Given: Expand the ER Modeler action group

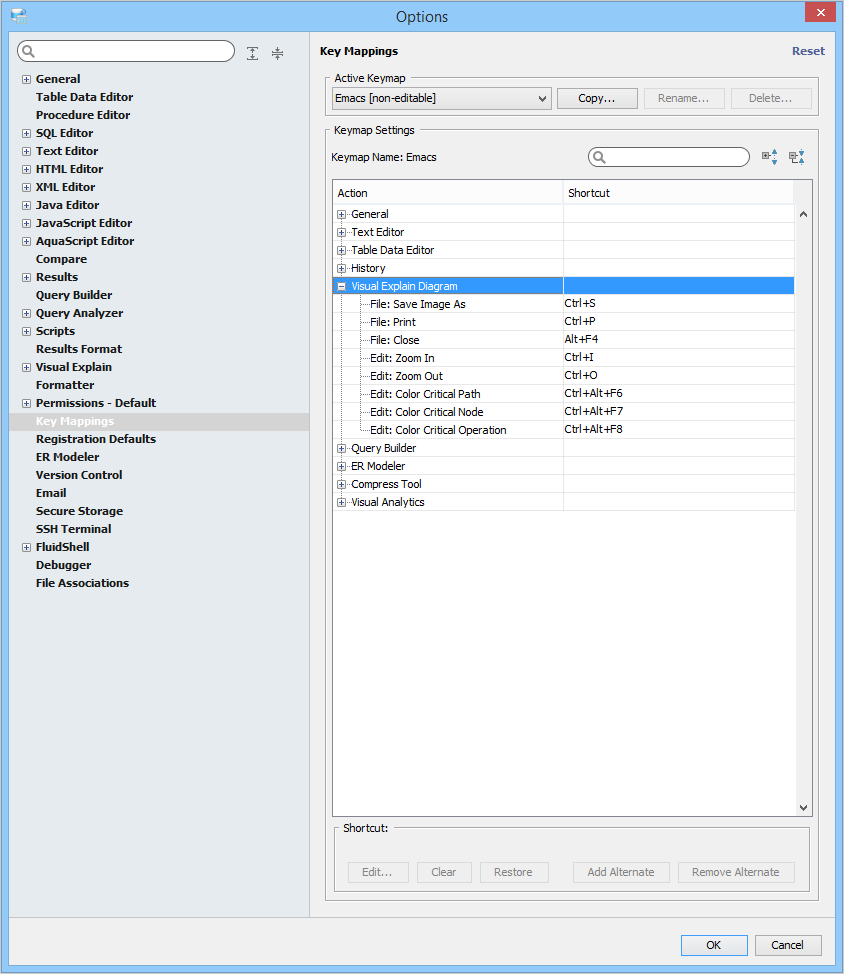Looking at the screenshot, I should 341,467.
